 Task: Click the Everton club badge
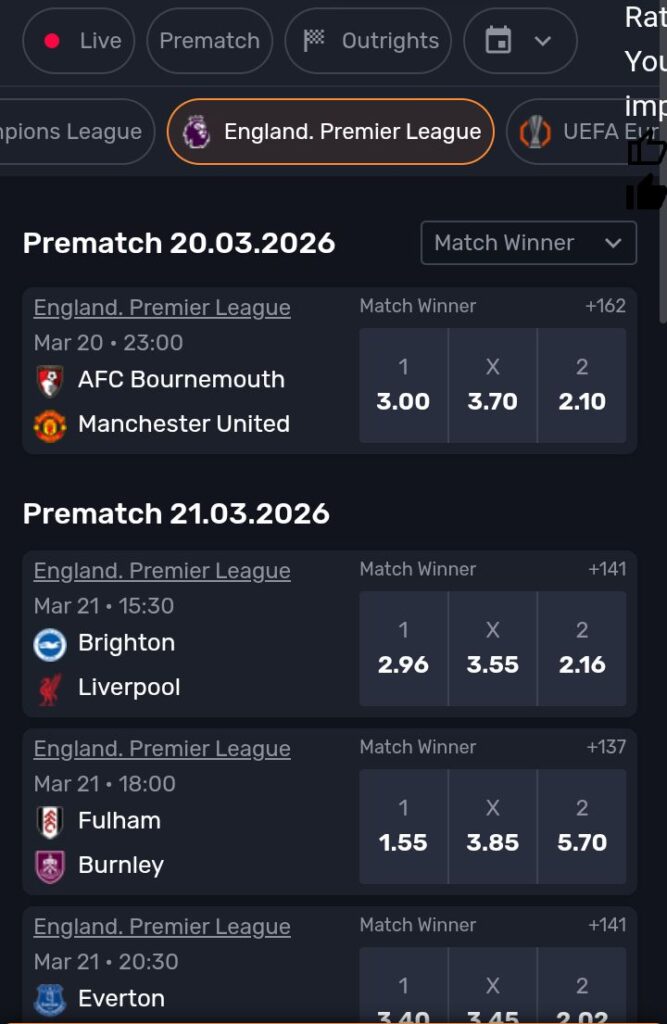(x=49, y=999)
